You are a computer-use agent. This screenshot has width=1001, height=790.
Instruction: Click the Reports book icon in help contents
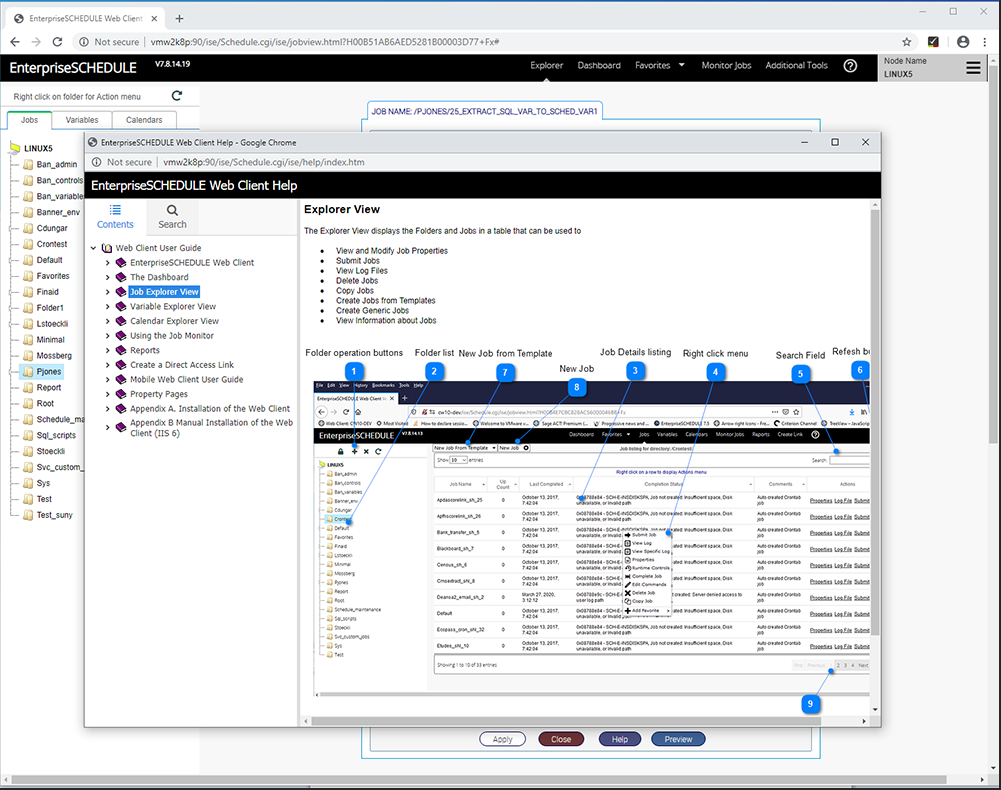coord(121,351)
